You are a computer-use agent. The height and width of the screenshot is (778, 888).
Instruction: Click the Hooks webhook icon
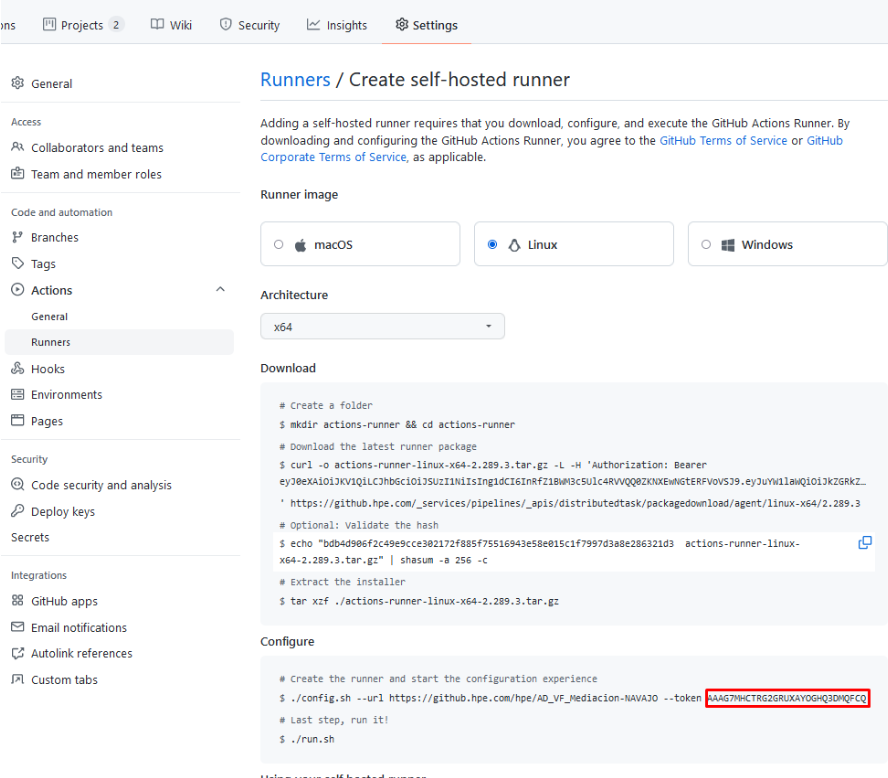coord(18,368)
